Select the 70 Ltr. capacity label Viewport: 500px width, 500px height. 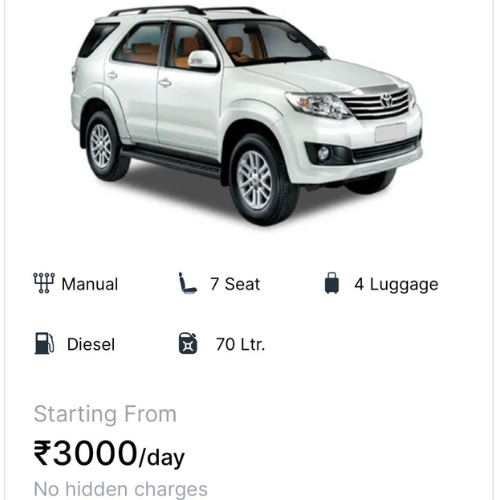[x=240, y=344]
